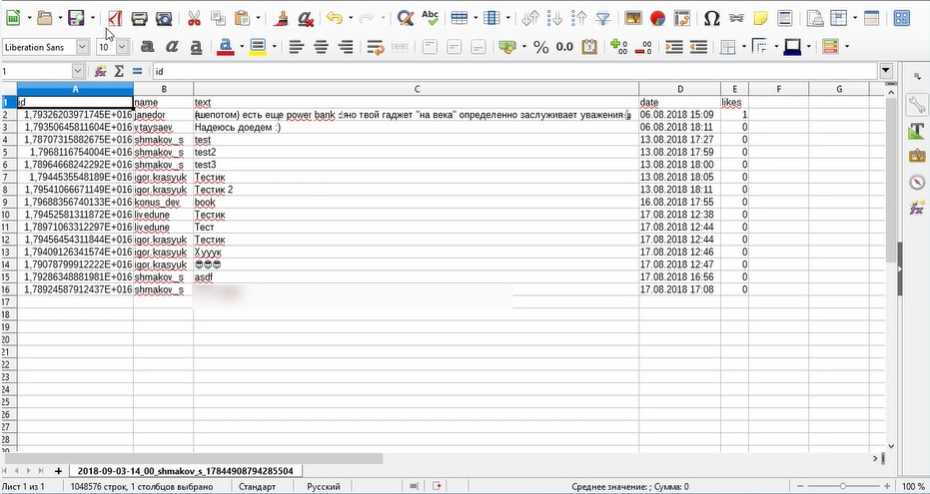Screen dimensions: 930x494
Task: Click the Стандарт selection mode field
Action: [x=257, y=487]
